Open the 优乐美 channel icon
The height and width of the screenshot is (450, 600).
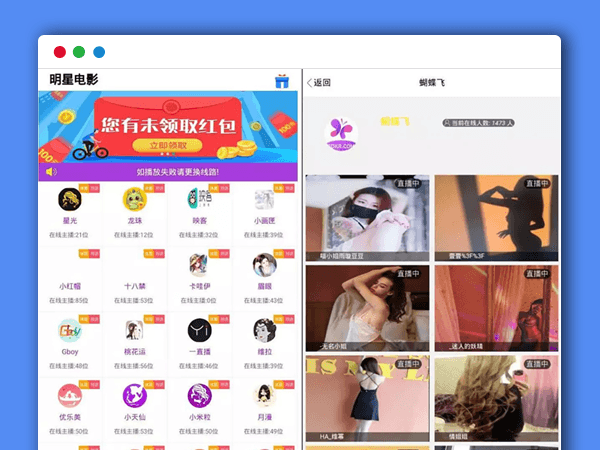[x=69, y=395]
